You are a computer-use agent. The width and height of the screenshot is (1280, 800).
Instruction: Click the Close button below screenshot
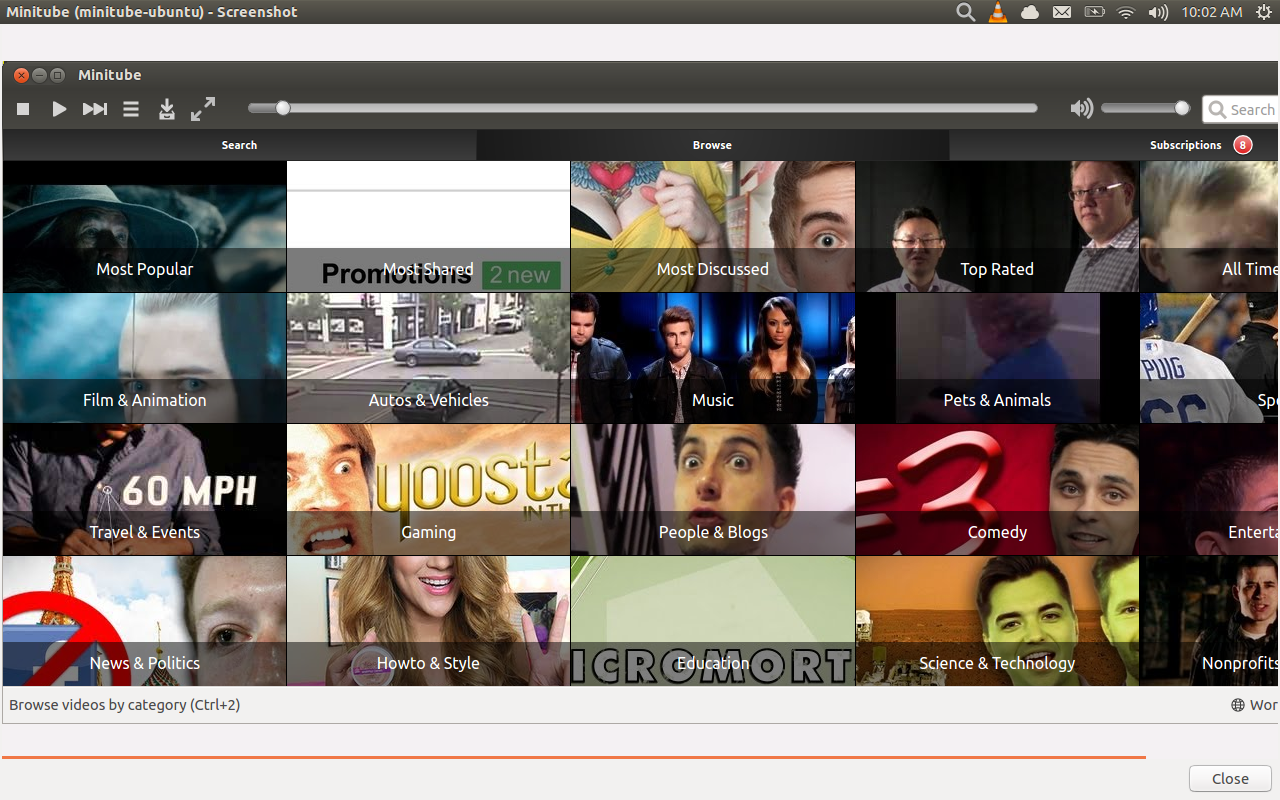click(x=1230, y=779)
